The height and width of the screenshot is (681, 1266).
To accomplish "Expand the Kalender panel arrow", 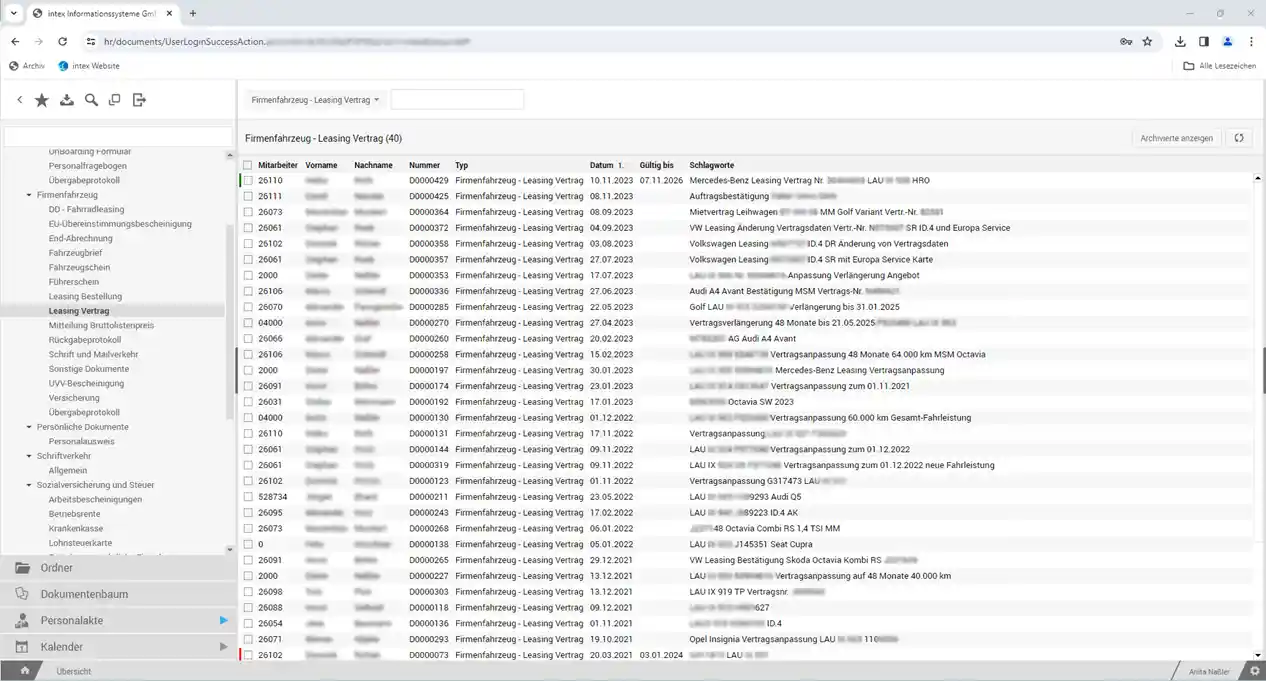I will 223,647.
